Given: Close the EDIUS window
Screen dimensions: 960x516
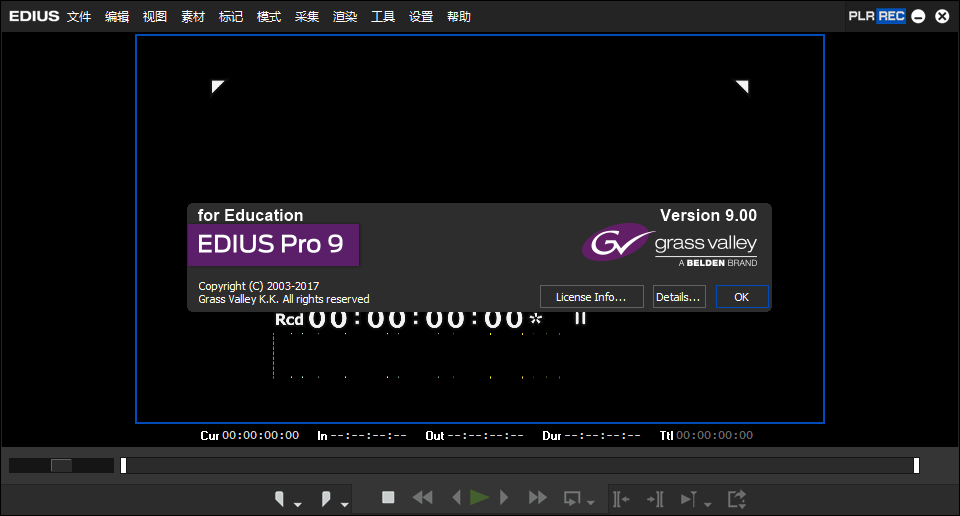Looking at the screenshot, I should 942,17.
